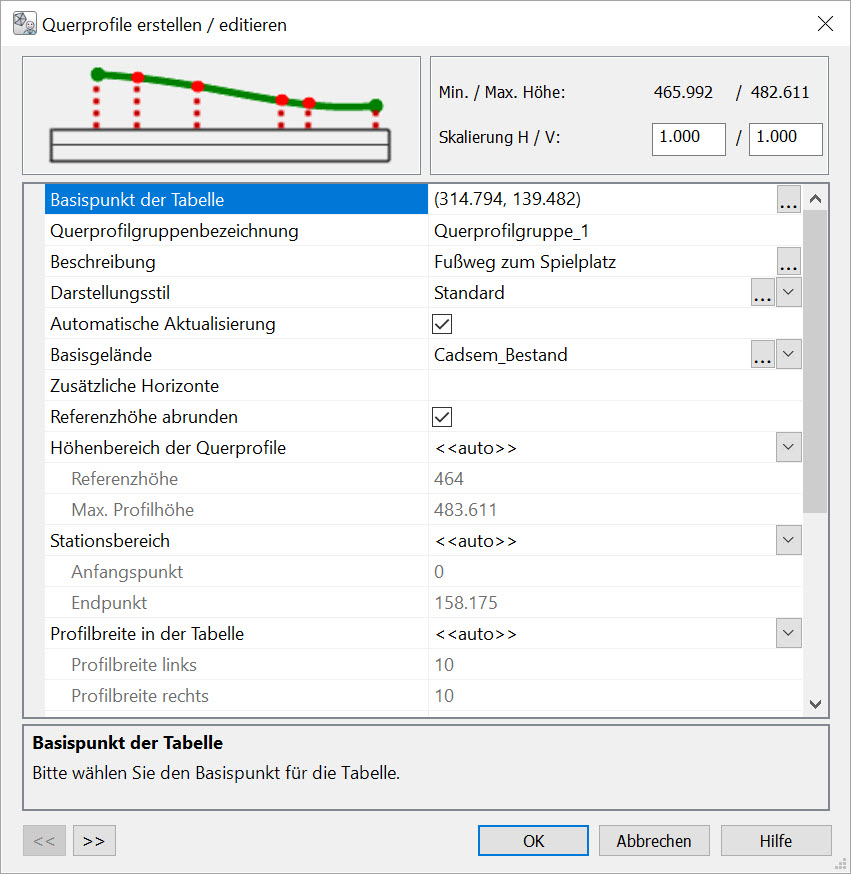Disable Referenzhöhe abrunden checkbox
This screenshot has width=851, height=874.
441,418
